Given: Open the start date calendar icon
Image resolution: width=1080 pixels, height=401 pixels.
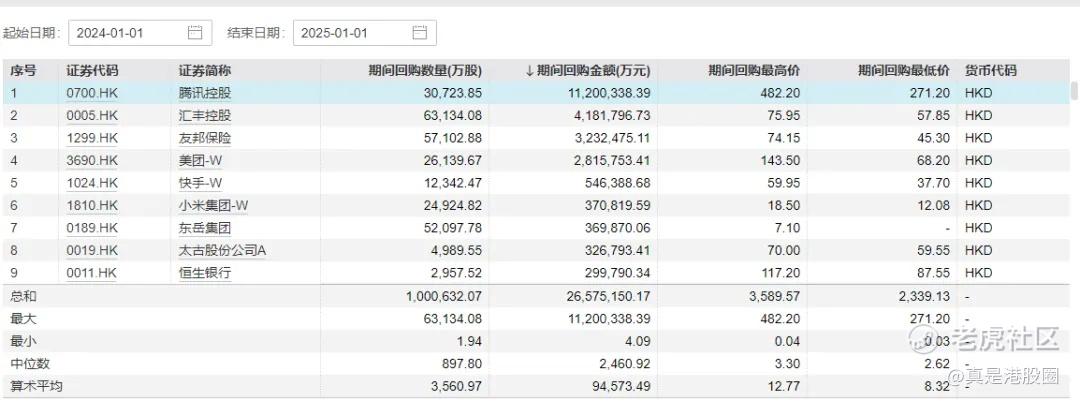Looking at the screenshot, I should coord(195,33).
